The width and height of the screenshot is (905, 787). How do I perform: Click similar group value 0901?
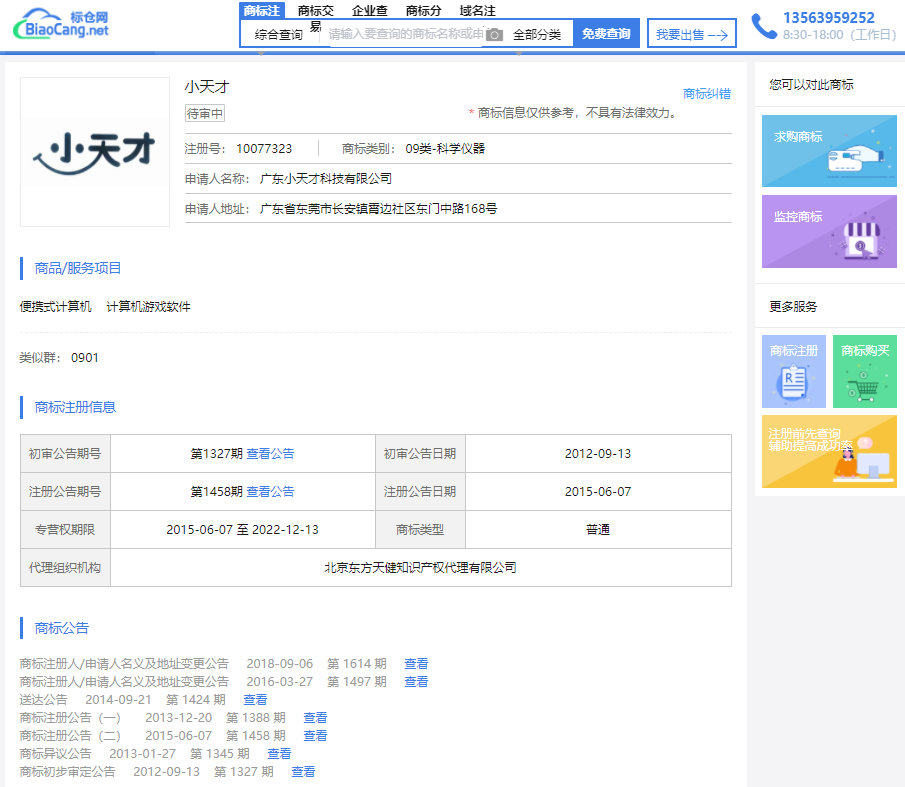85,358
